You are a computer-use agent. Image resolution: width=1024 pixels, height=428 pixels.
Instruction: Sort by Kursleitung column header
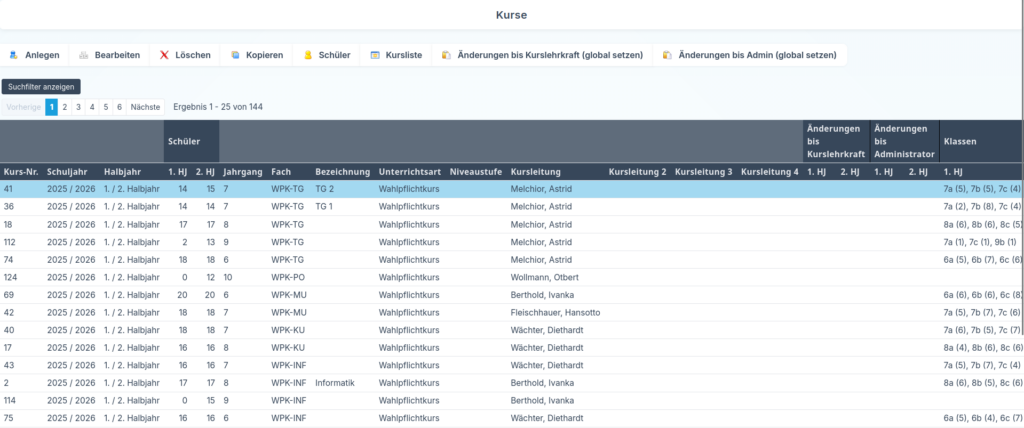point(535,172)
